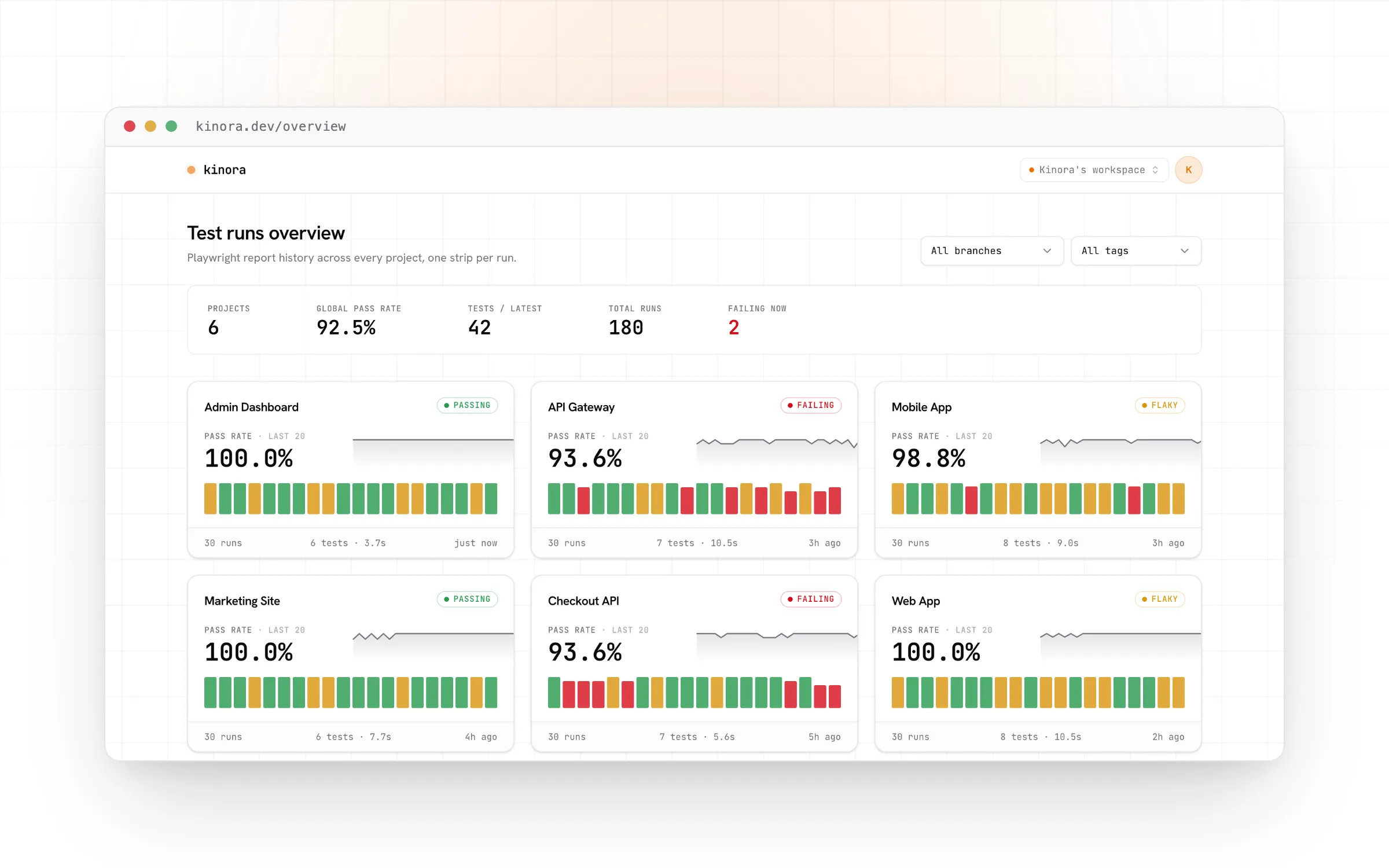Expand the All tags dropdown
Image resolution: width=1389 pixels, height=868 pixels.
click(1136, 251)
